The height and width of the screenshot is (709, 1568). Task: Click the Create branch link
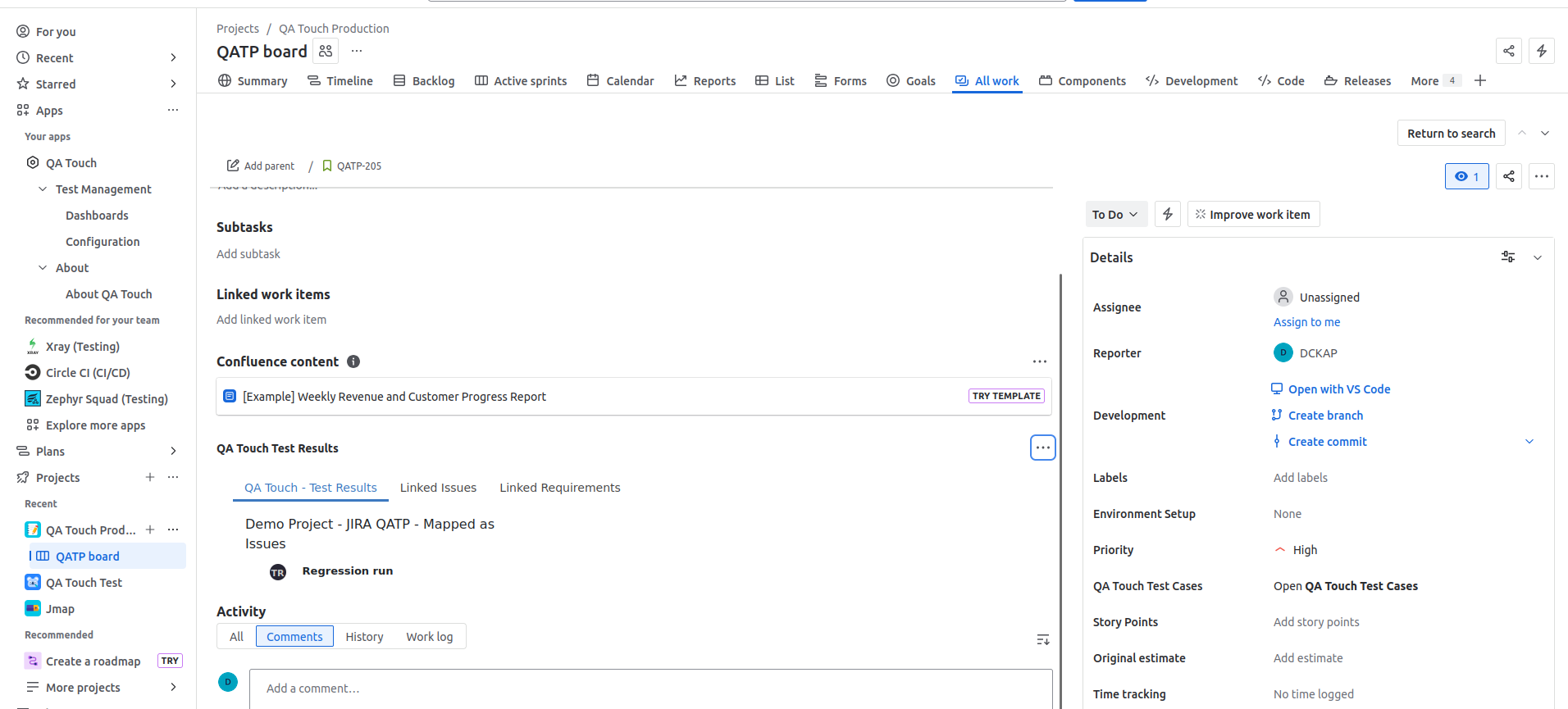click(x=1317, y=416)
